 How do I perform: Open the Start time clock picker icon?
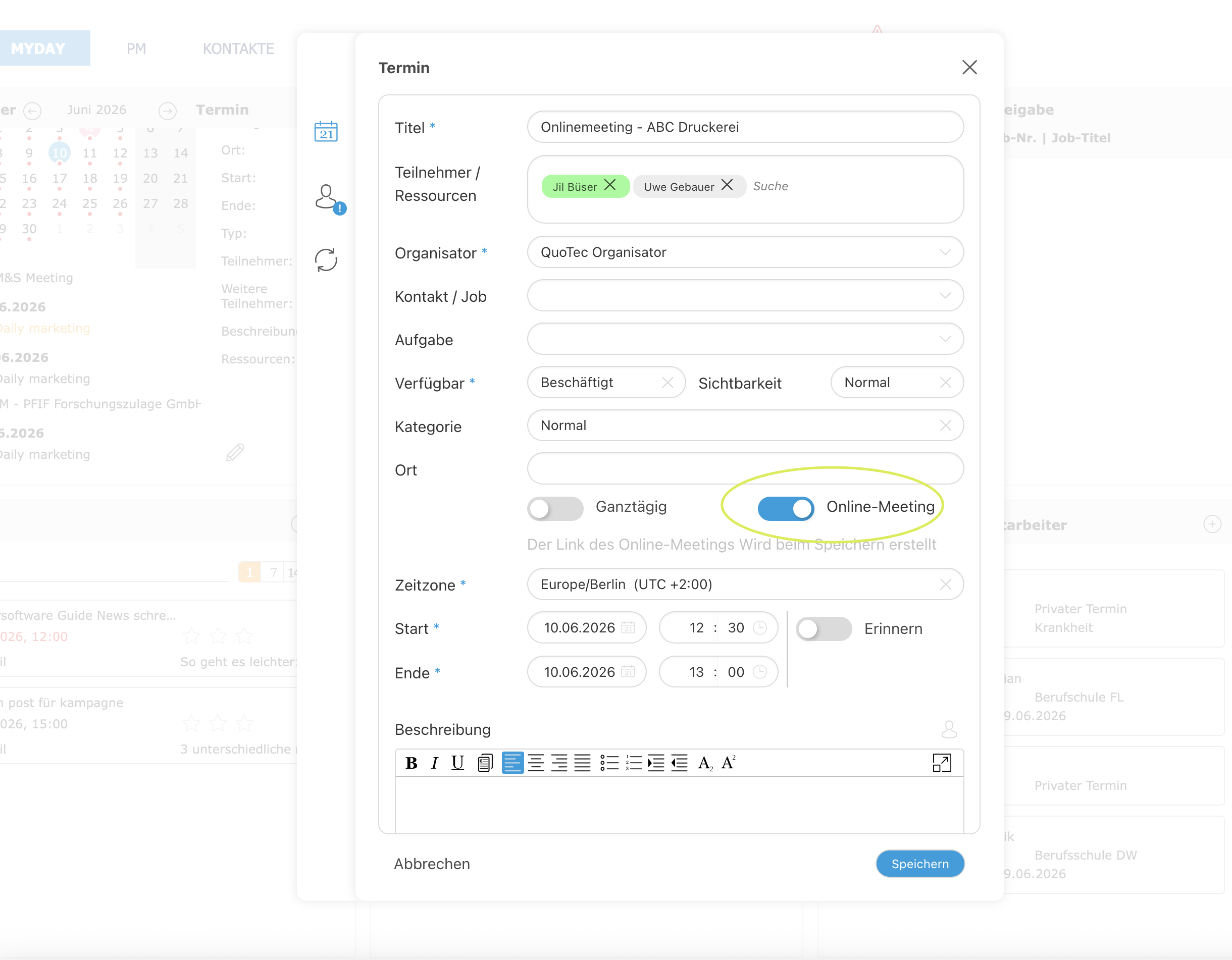click(760, 628)
